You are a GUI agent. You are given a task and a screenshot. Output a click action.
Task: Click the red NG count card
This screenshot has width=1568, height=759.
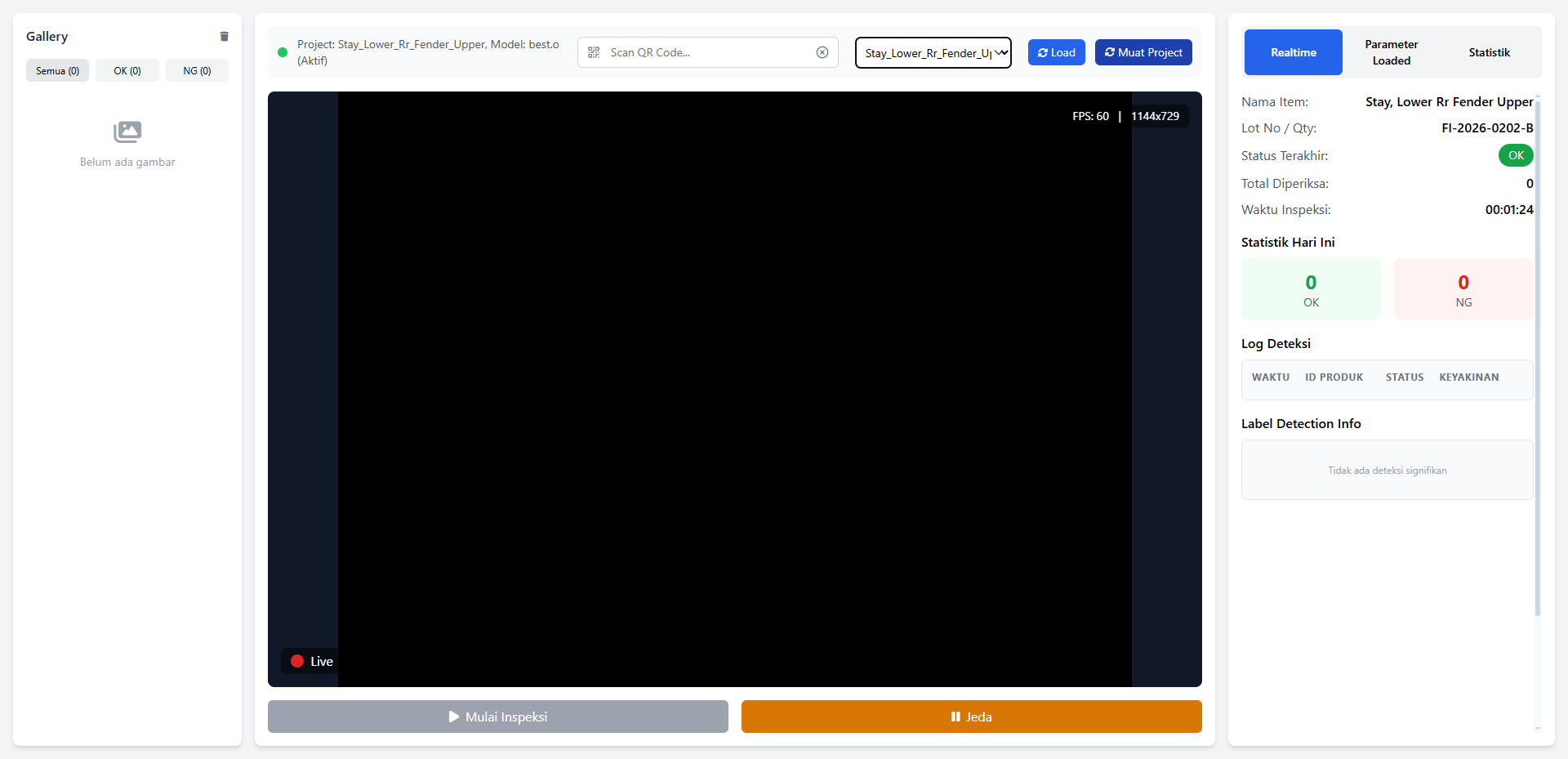[1463, 289]
